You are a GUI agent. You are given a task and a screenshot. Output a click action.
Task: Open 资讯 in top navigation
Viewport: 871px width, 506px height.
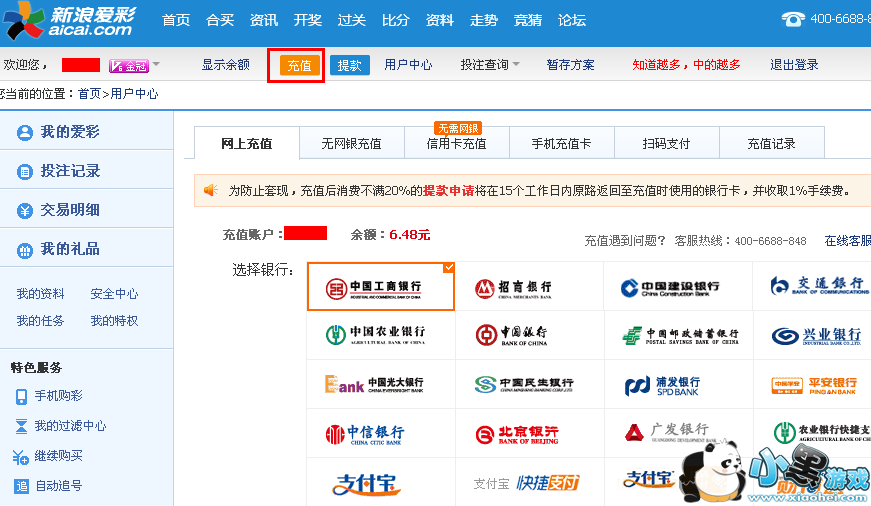[x=264, y=21]
